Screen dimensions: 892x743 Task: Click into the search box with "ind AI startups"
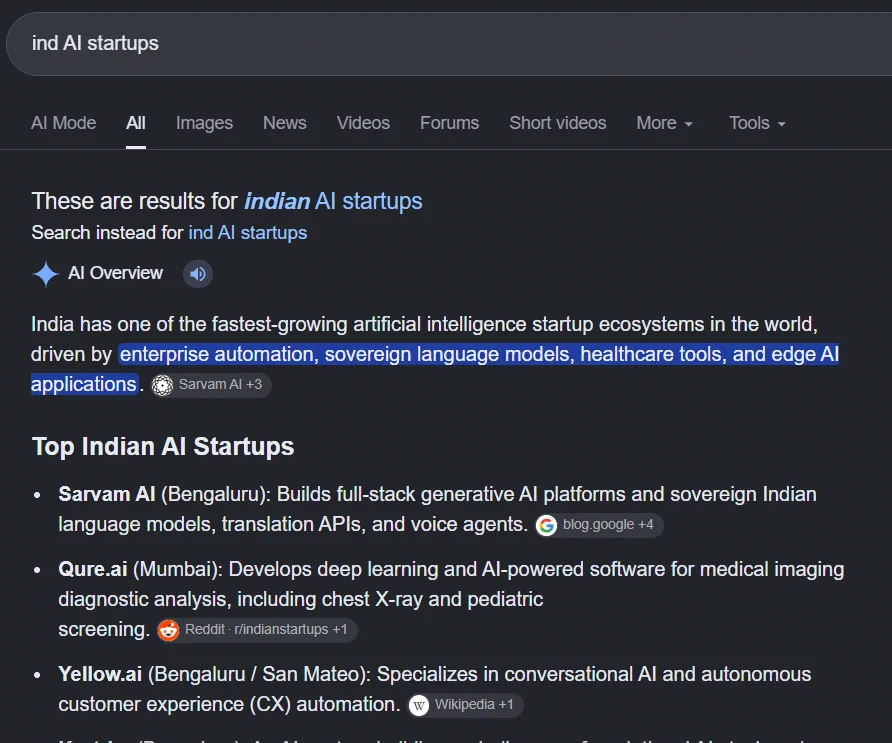[449, 44]
